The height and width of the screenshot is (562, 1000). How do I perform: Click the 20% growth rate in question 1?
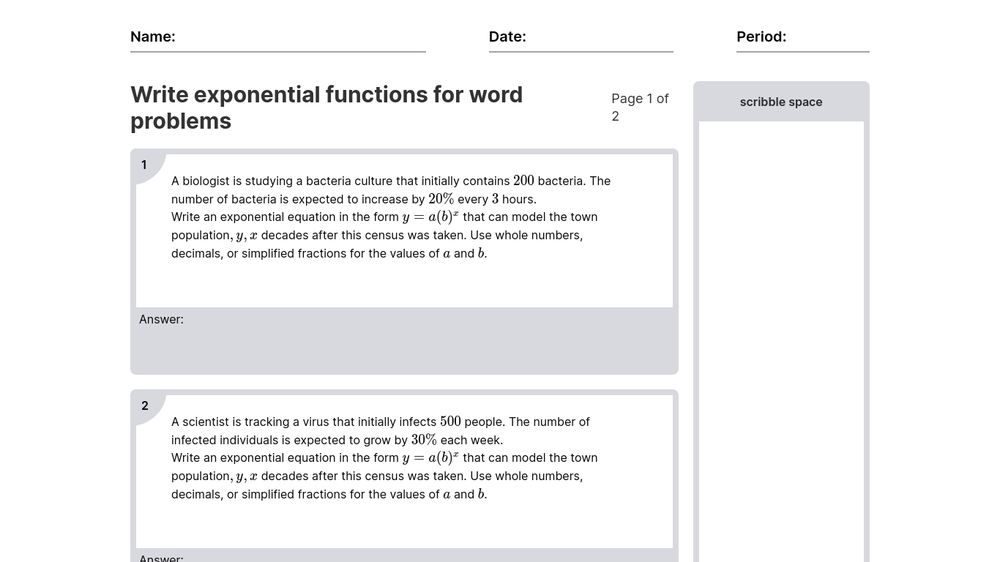coord(441,199)
